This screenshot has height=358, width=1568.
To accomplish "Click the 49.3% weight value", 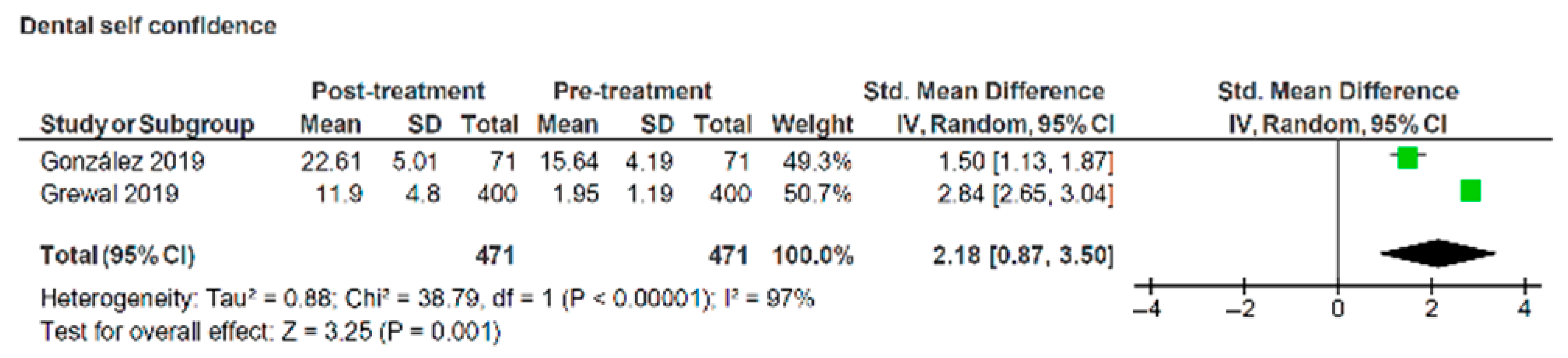I will coord(817,162).
